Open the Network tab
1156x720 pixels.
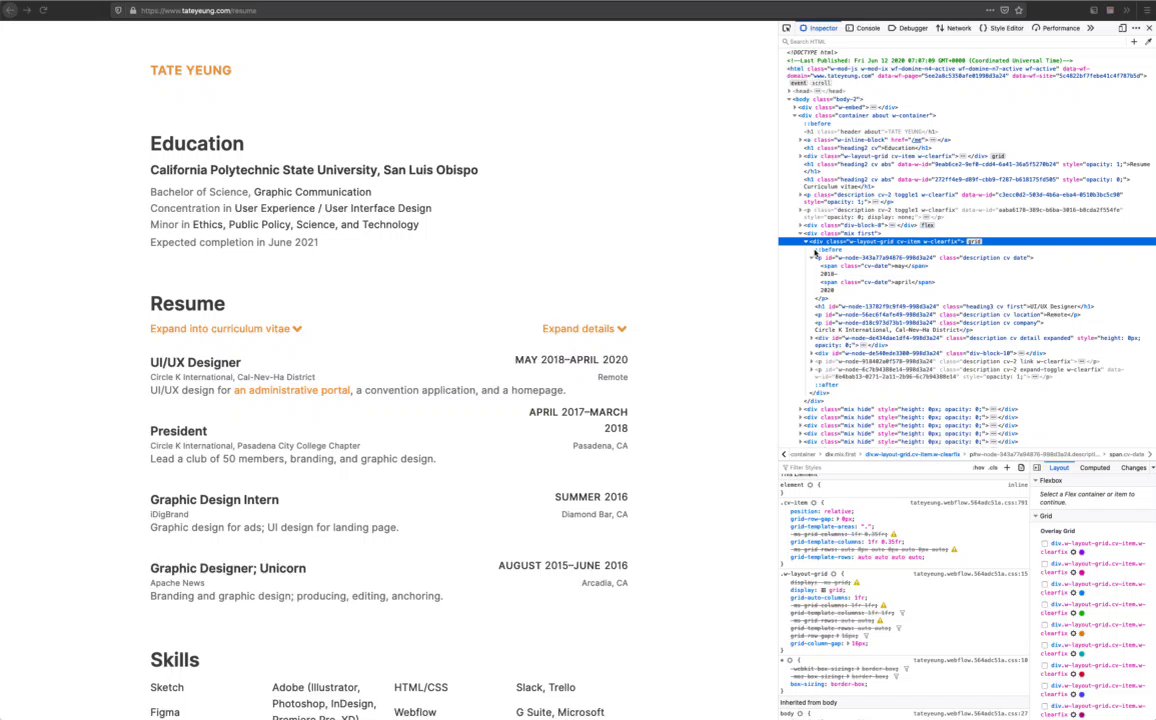click(x=953, y=28)
